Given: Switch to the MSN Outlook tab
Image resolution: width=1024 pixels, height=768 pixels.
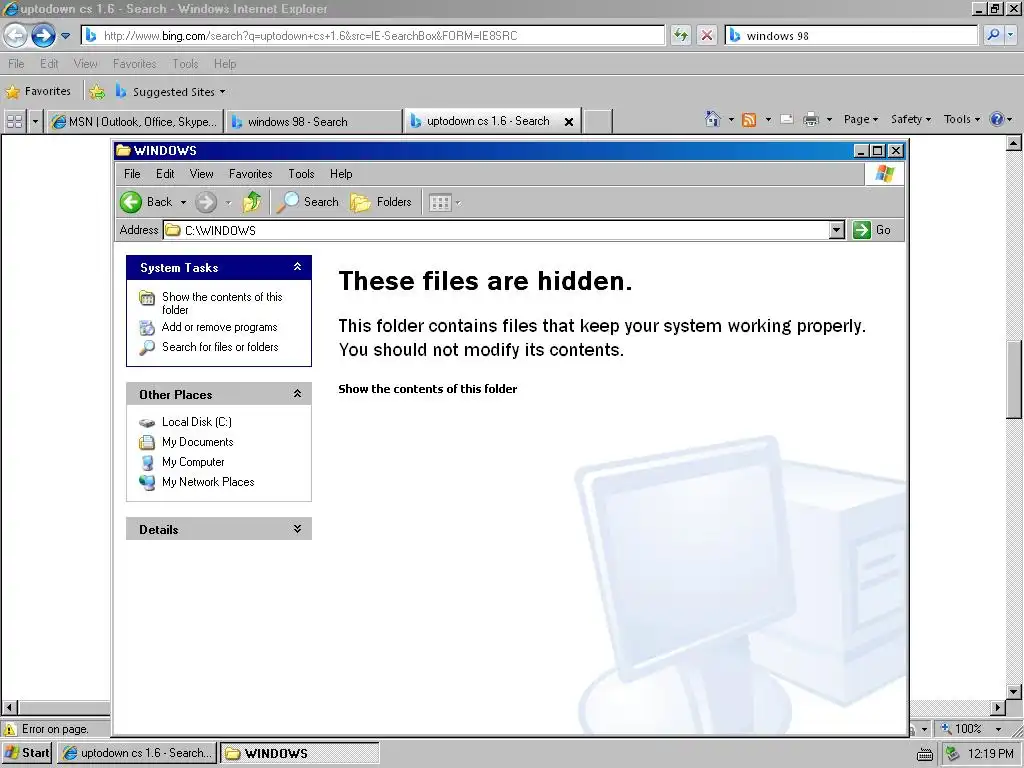Looking at the screenshot, I should point(135,121).
